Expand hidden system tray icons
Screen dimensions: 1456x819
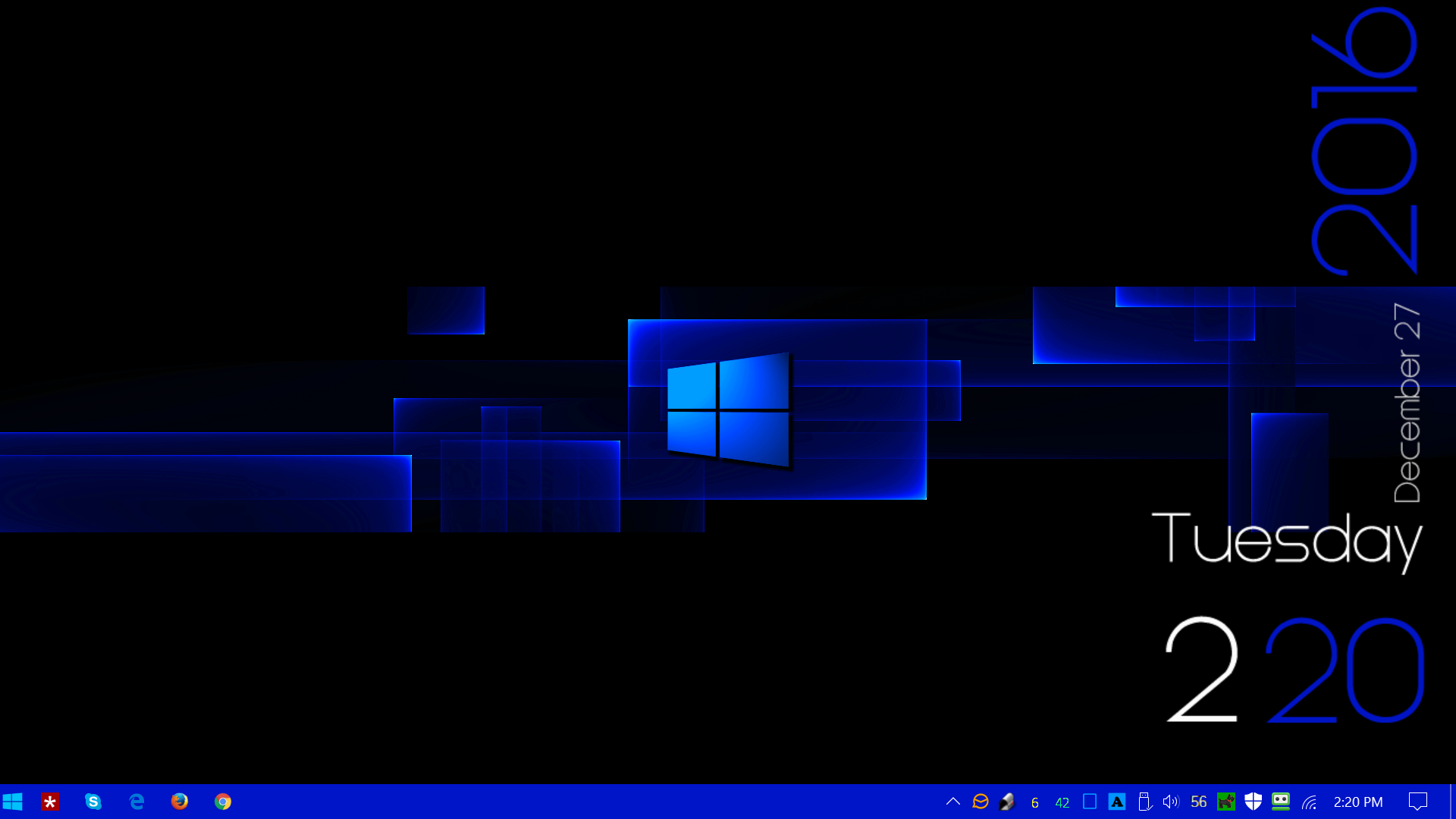point(953,802)
